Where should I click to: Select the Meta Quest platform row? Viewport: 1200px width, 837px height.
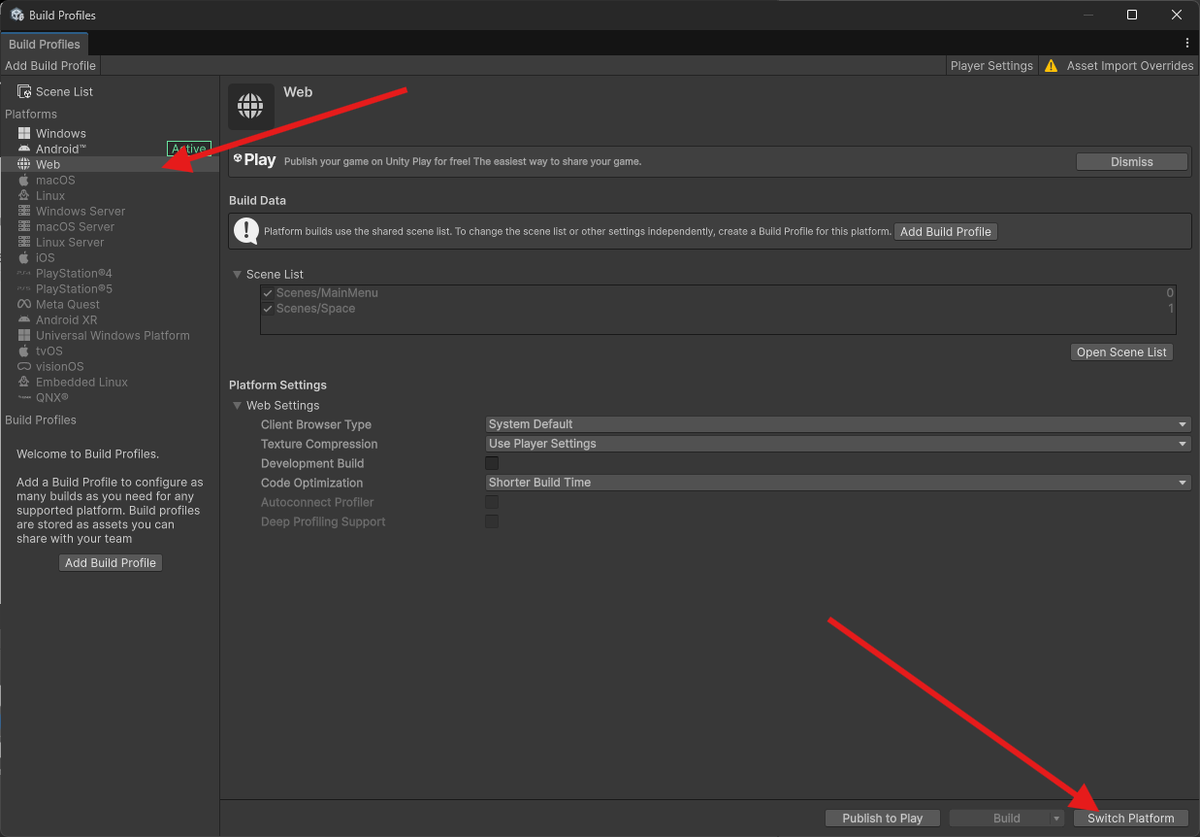pyautogui.click(x=110, y=304)
